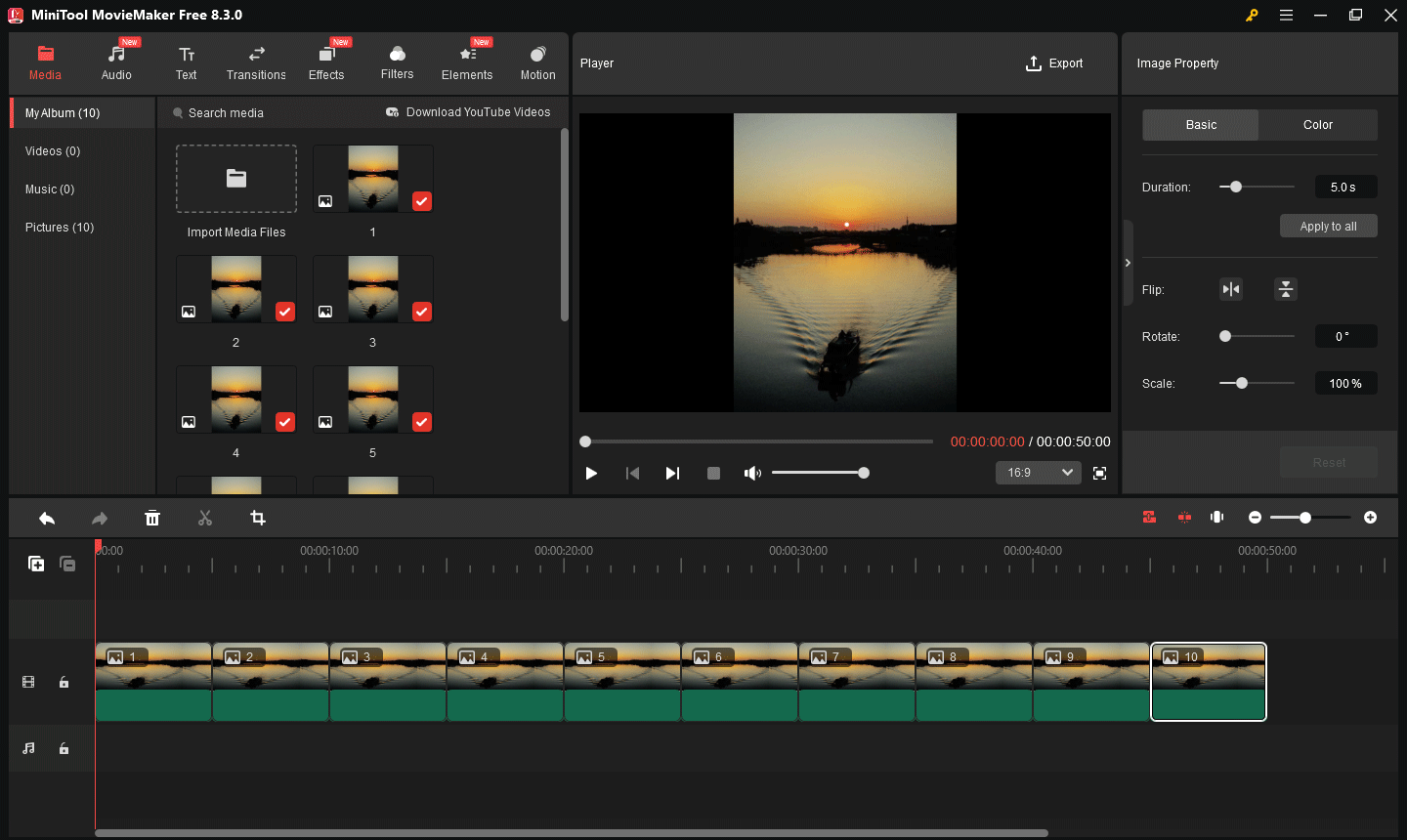Open the Effects tab
This screenshot has width=1407, height=840.
tap(326, 63)
